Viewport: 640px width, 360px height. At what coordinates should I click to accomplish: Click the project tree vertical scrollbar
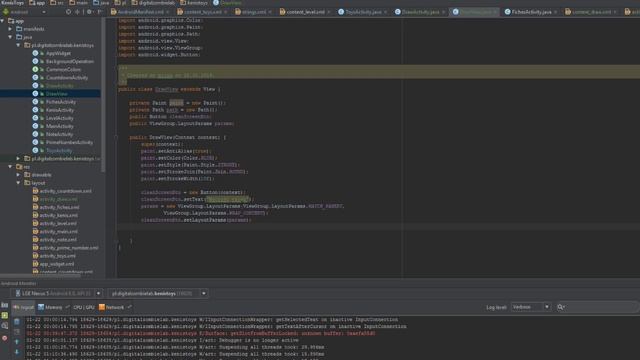pos(103,94)
